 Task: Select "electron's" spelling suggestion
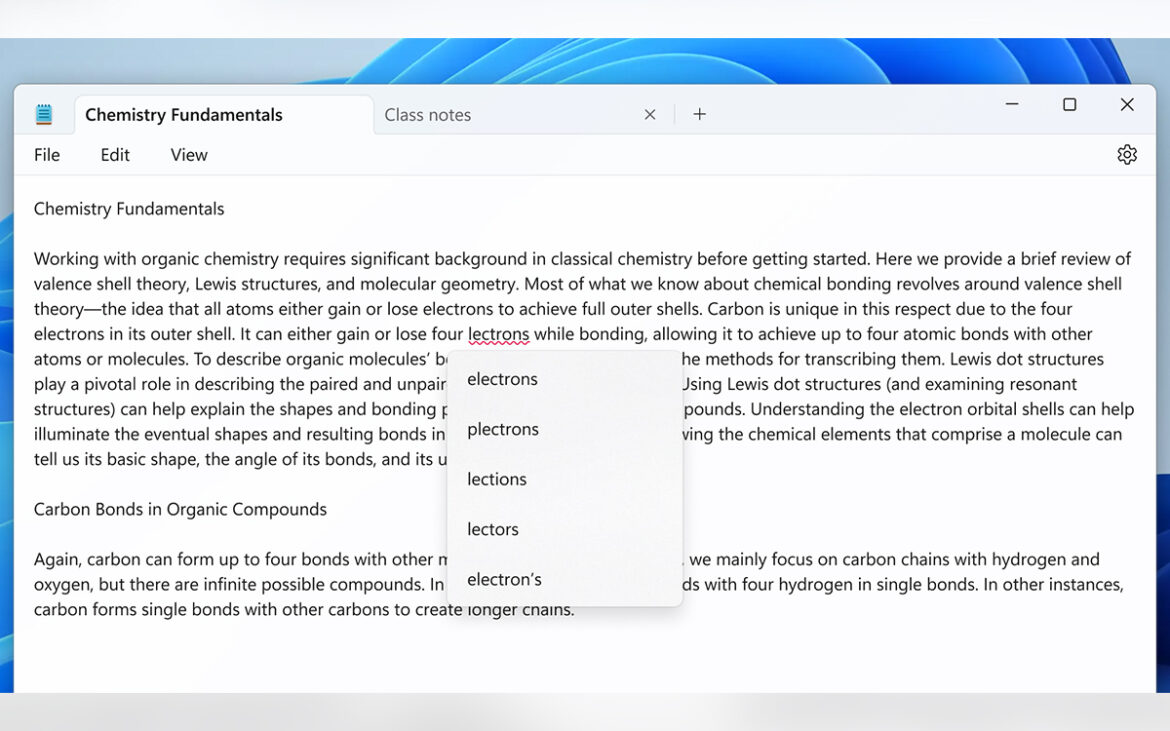tap(505, 579)
